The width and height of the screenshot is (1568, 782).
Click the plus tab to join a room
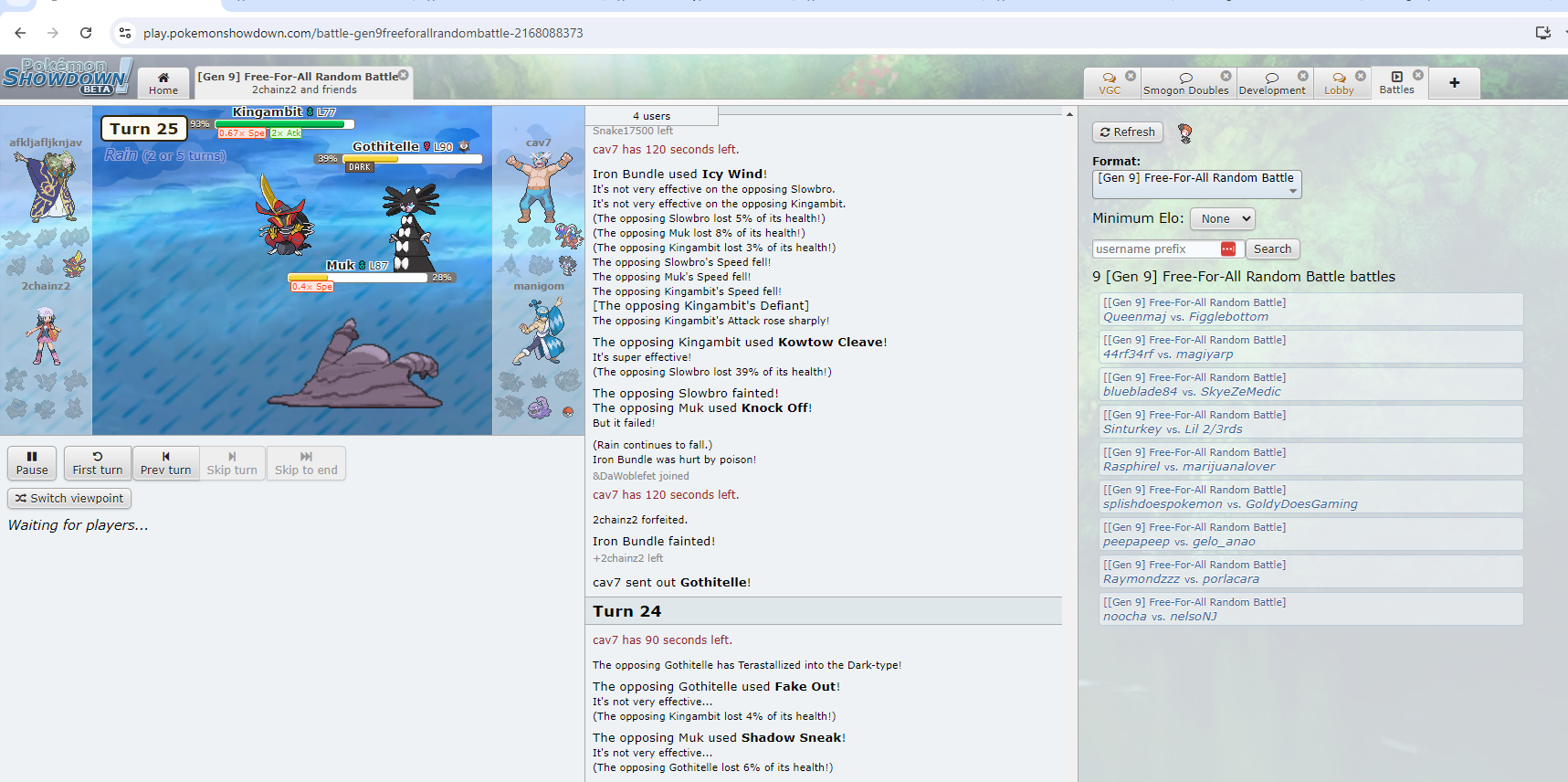click(x=1455, y=83)
